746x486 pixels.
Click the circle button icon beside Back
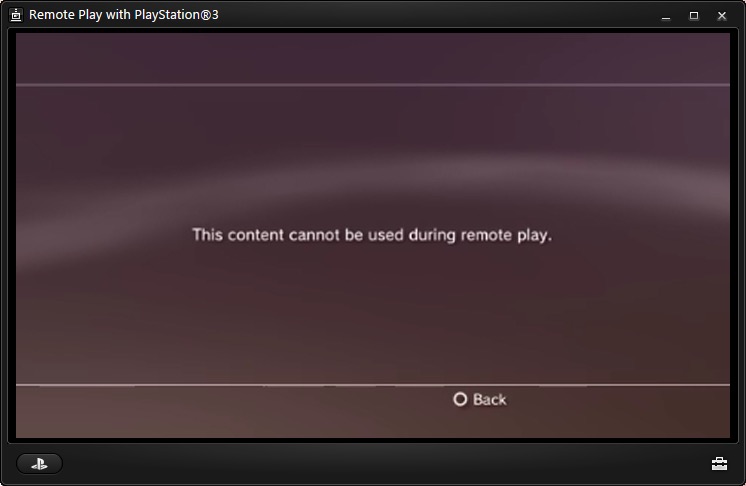tap(460, 399)
